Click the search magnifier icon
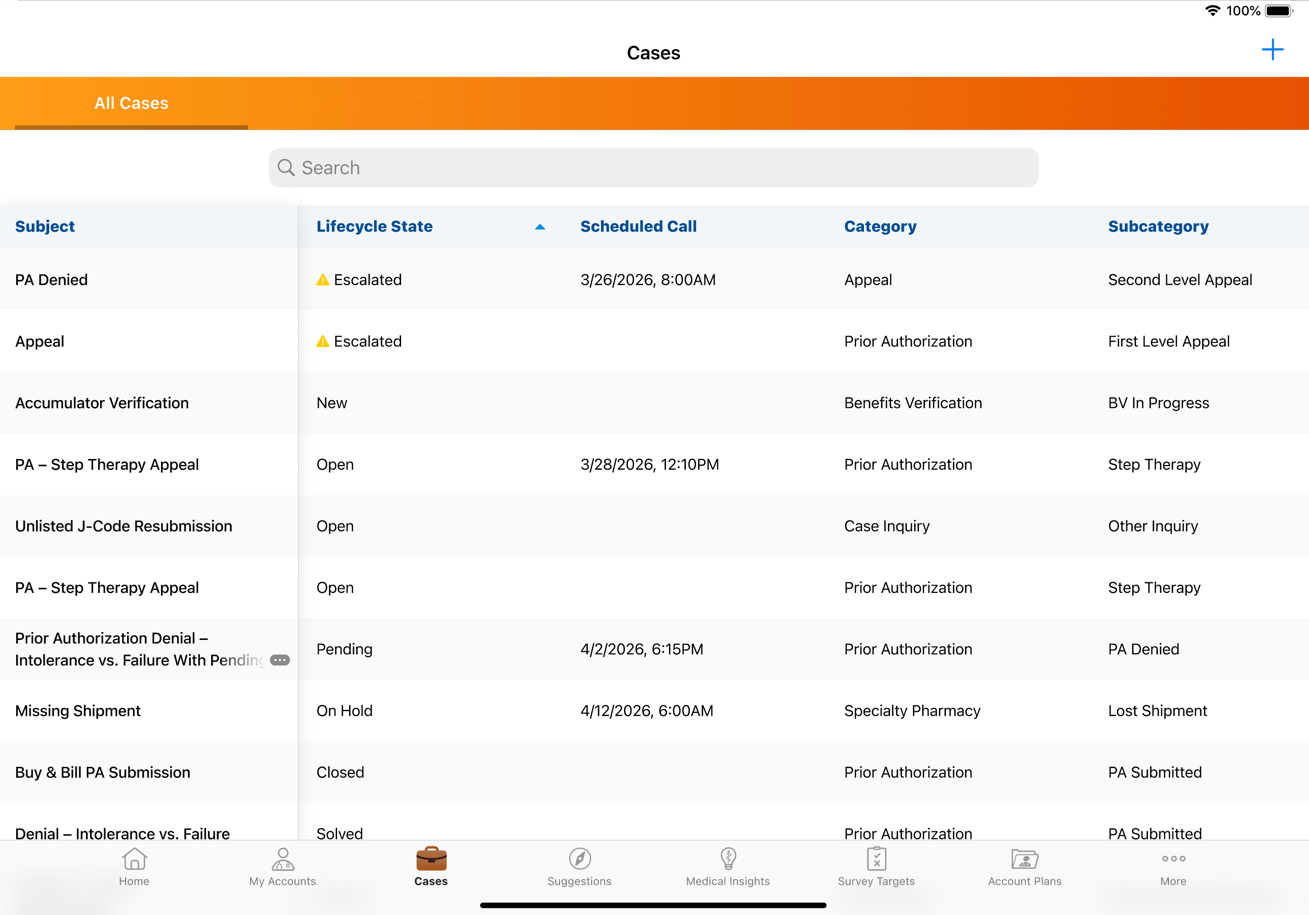Screen dimensions: 1309x915 (x=286, y=168)
